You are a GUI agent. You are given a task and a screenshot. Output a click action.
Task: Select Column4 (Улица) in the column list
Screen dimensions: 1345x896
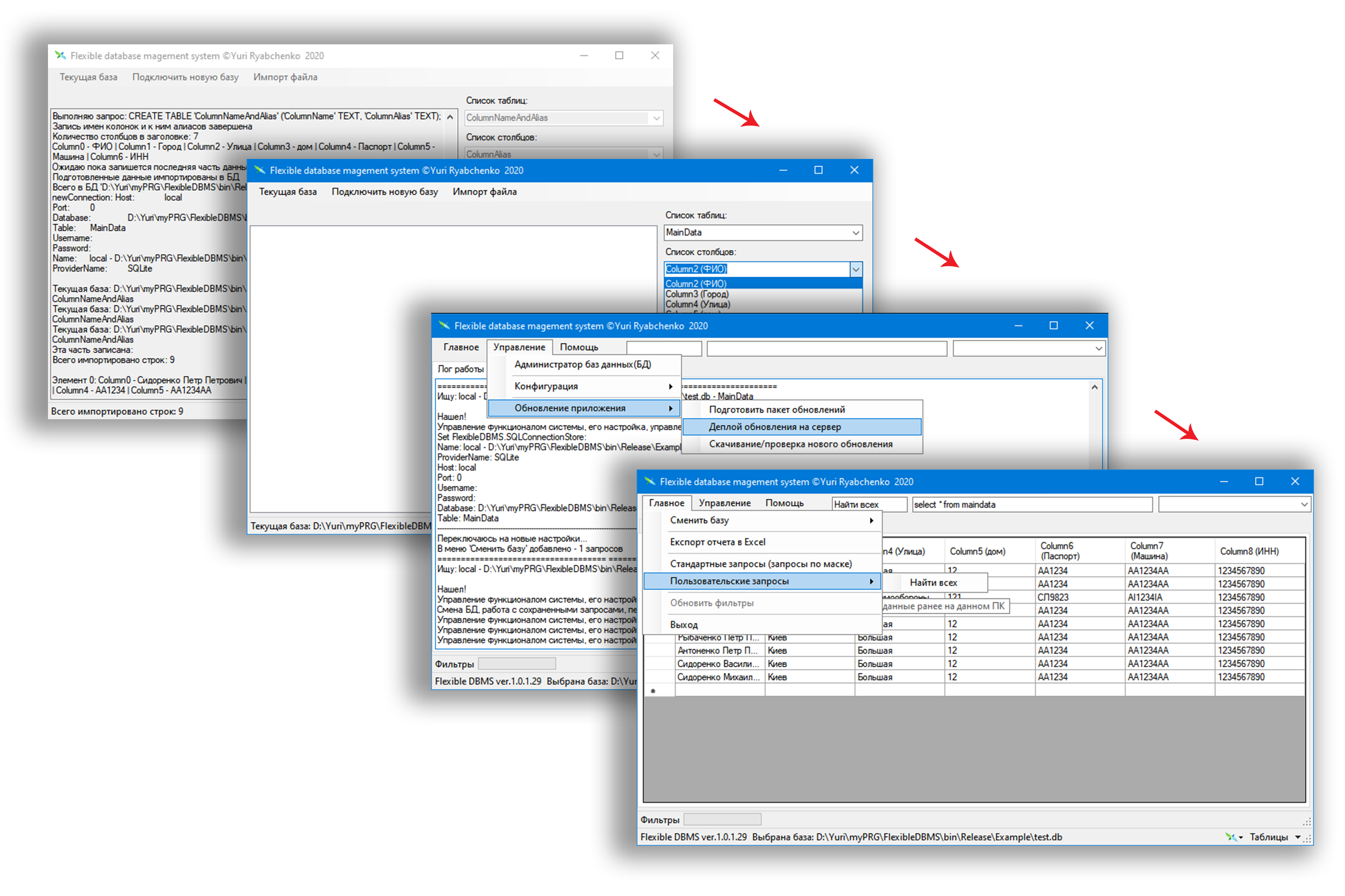[763, 305]
